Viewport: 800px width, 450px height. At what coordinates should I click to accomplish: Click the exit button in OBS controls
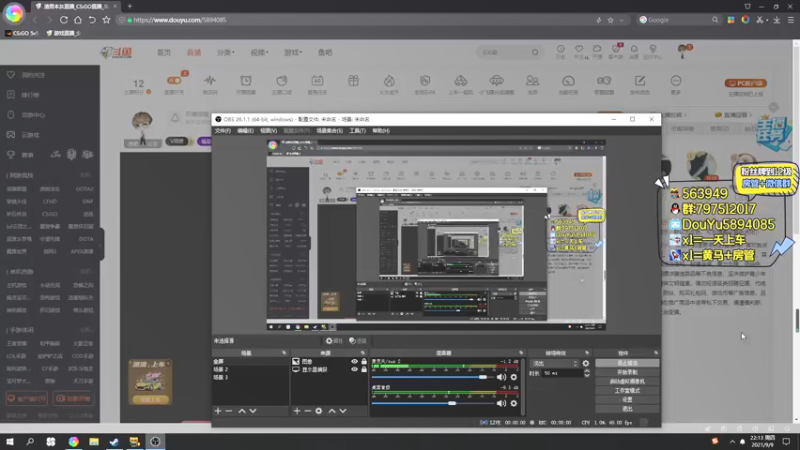[x=627, y=409]
